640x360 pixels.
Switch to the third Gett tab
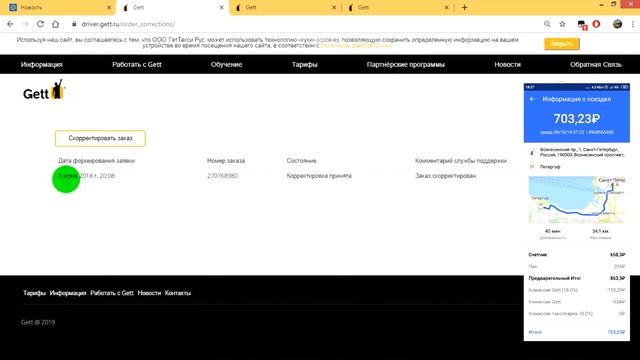286,7
